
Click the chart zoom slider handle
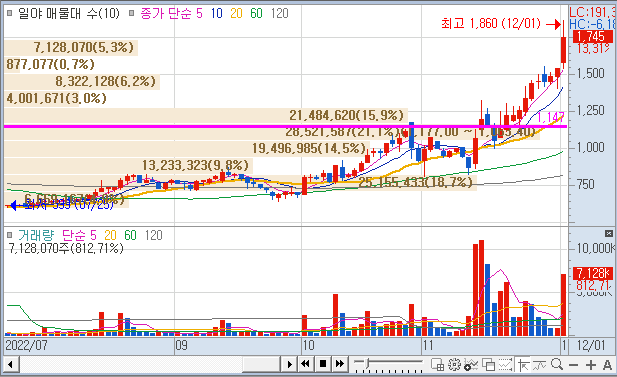368,363
